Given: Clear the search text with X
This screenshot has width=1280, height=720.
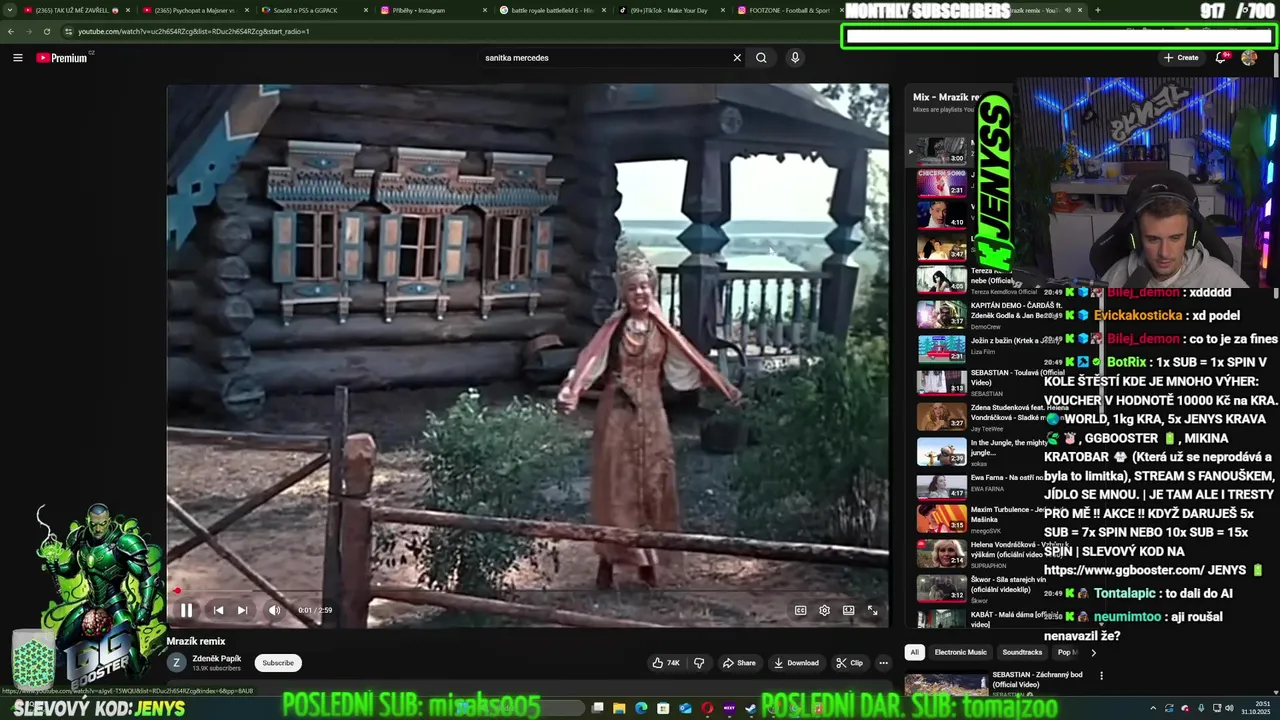Looking at the screenshot, I should [737, 58].
